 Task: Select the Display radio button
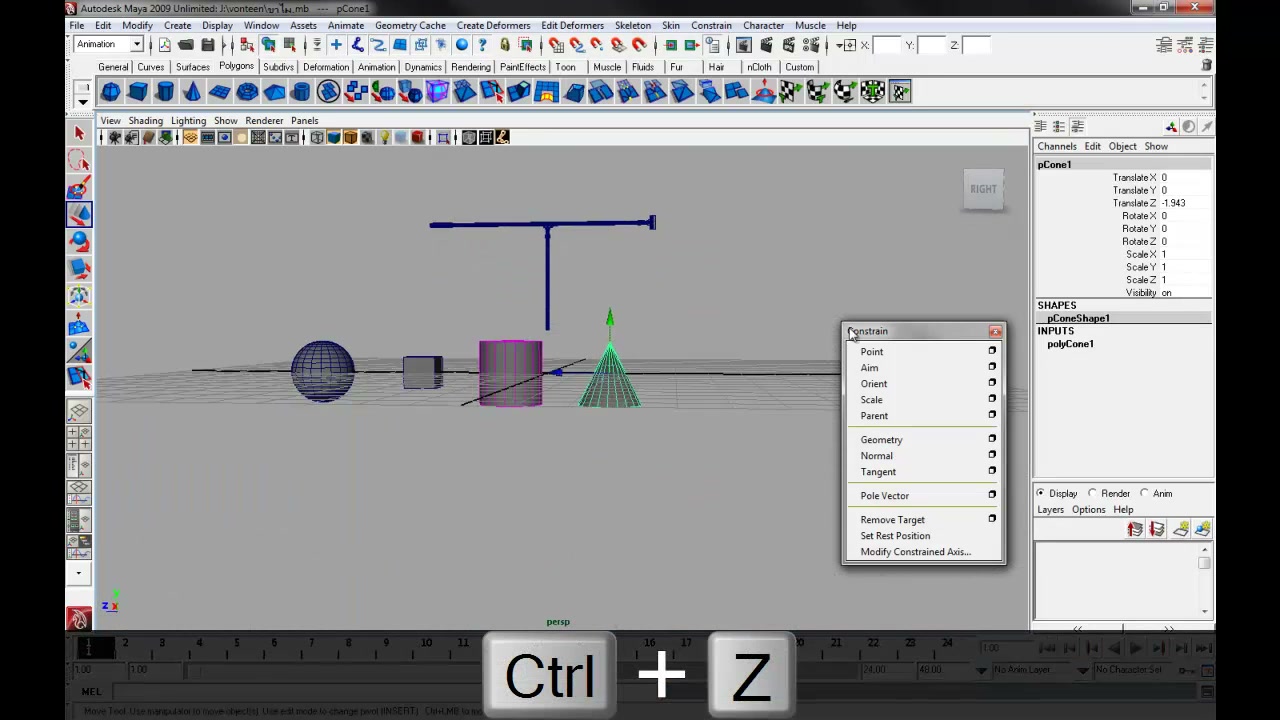tap(1041, 493)
